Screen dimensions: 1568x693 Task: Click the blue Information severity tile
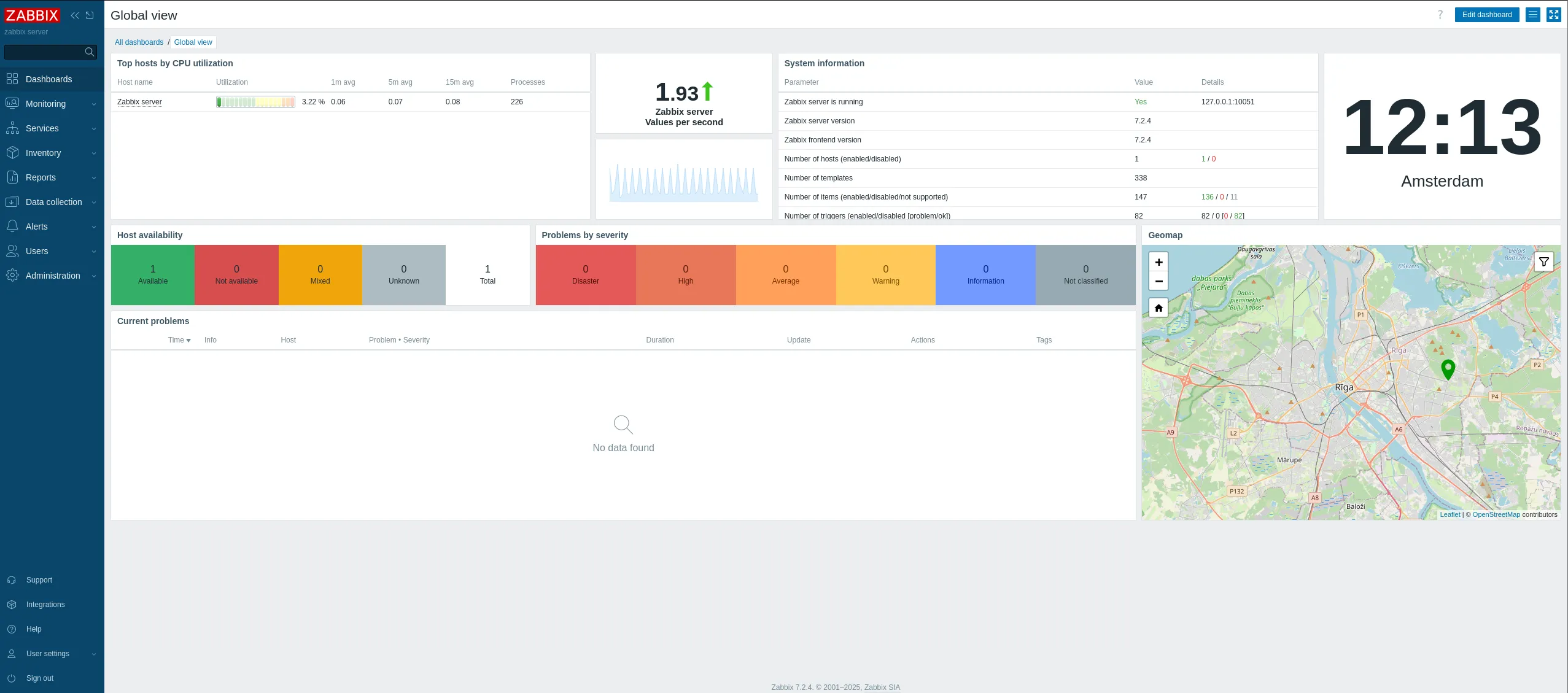[986, 275]
